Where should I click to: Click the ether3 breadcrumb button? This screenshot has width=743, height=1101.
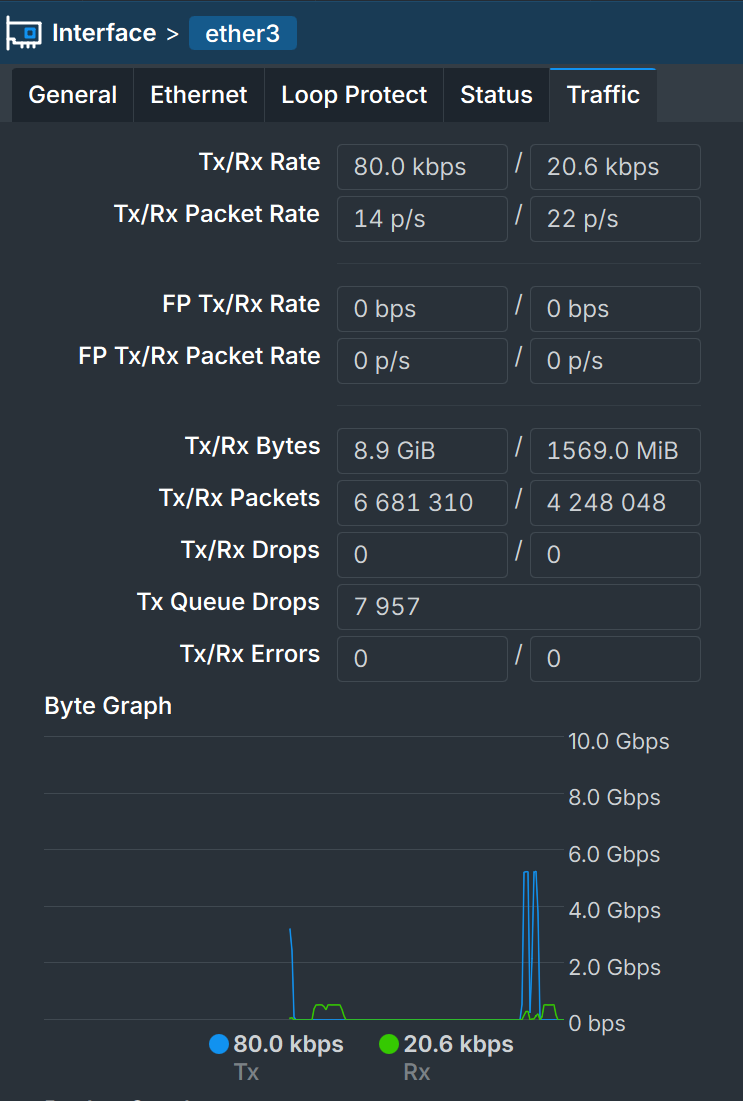pyautogui.click(x=242, y=33)
